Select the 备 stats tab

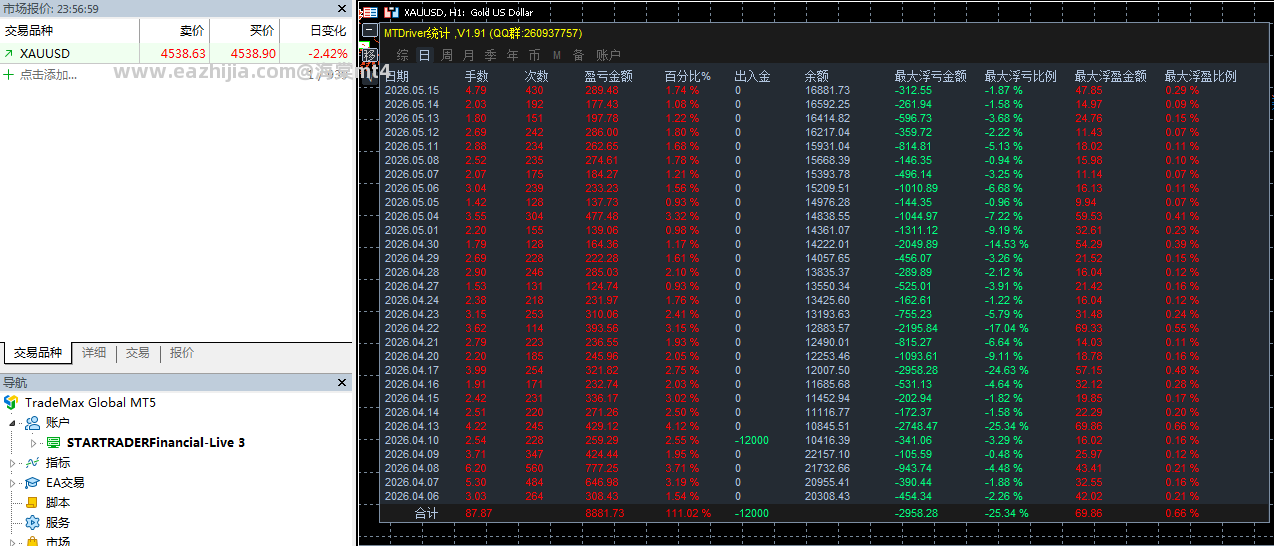click(578, 55)
